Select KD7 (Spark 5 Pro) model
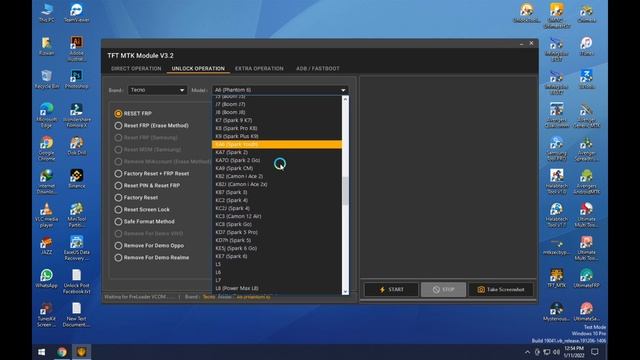This screenshot has height=360, width=640. 277,232
